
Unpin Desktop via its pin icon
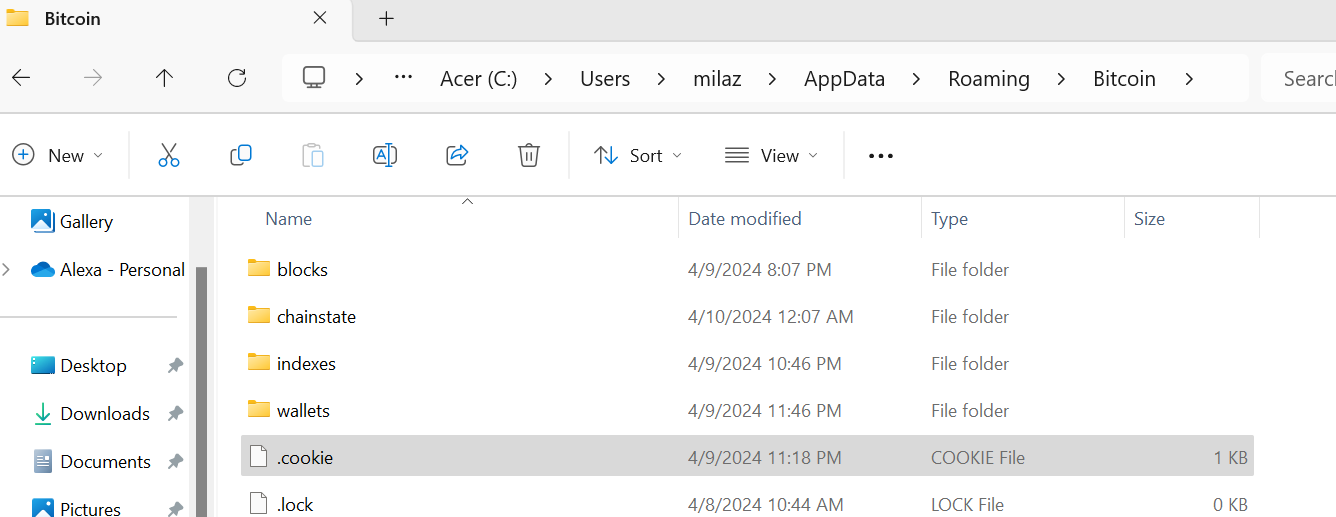[x=175, y=366]
